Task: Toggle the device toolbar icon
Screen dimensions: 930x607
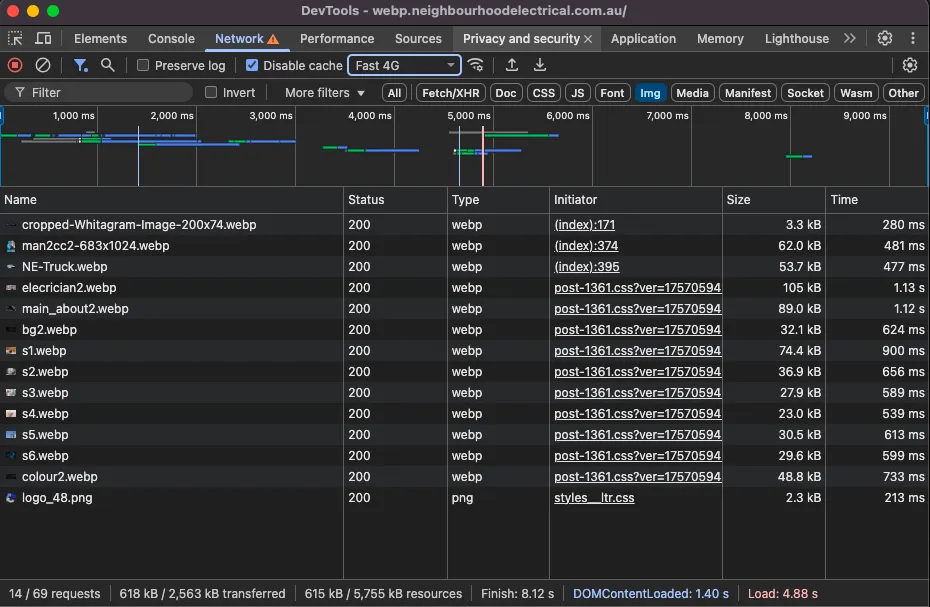Action: (x=43, y=38)
